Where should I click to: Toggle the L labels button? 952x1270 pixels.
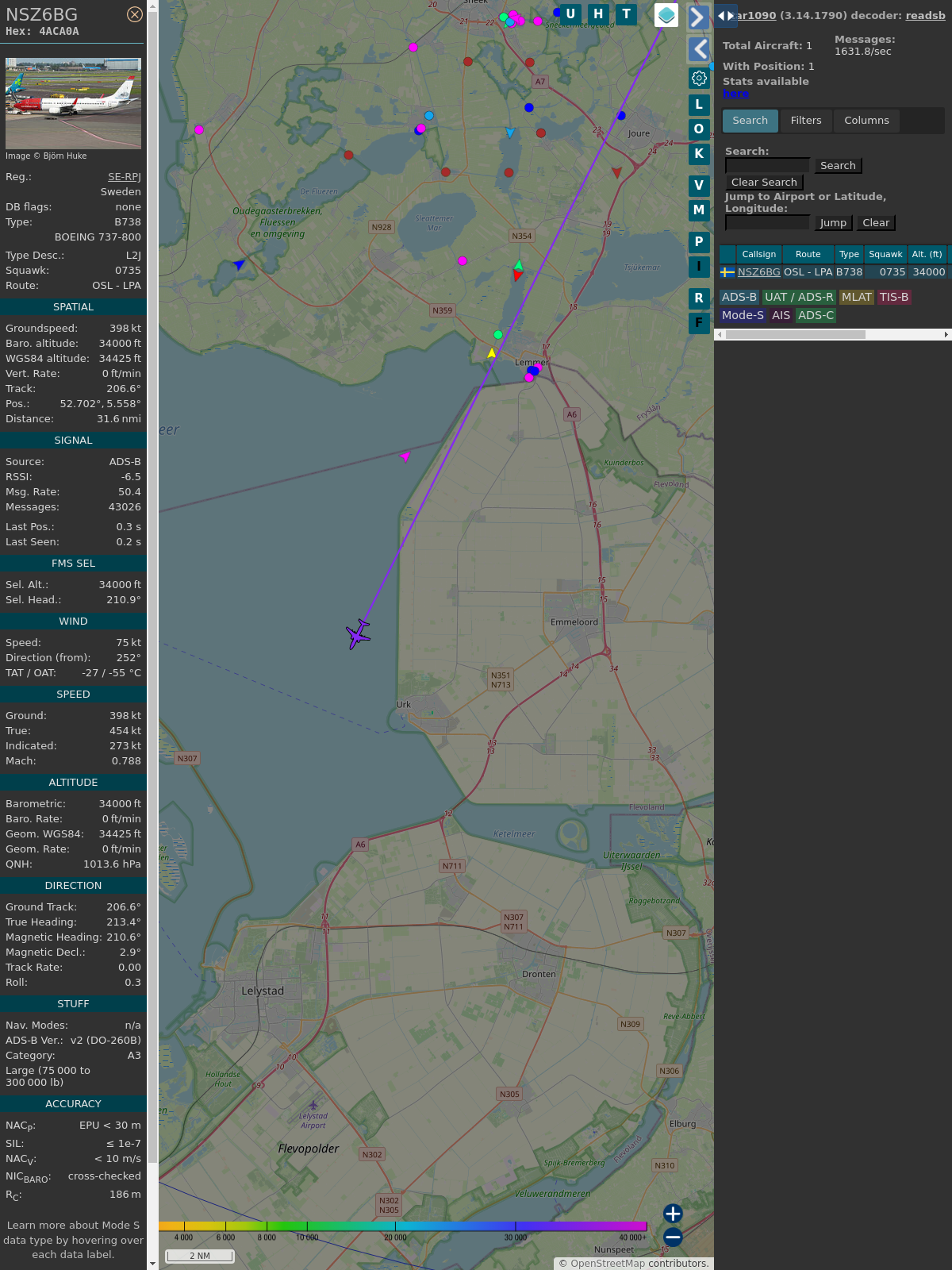(x=699, y=105)
